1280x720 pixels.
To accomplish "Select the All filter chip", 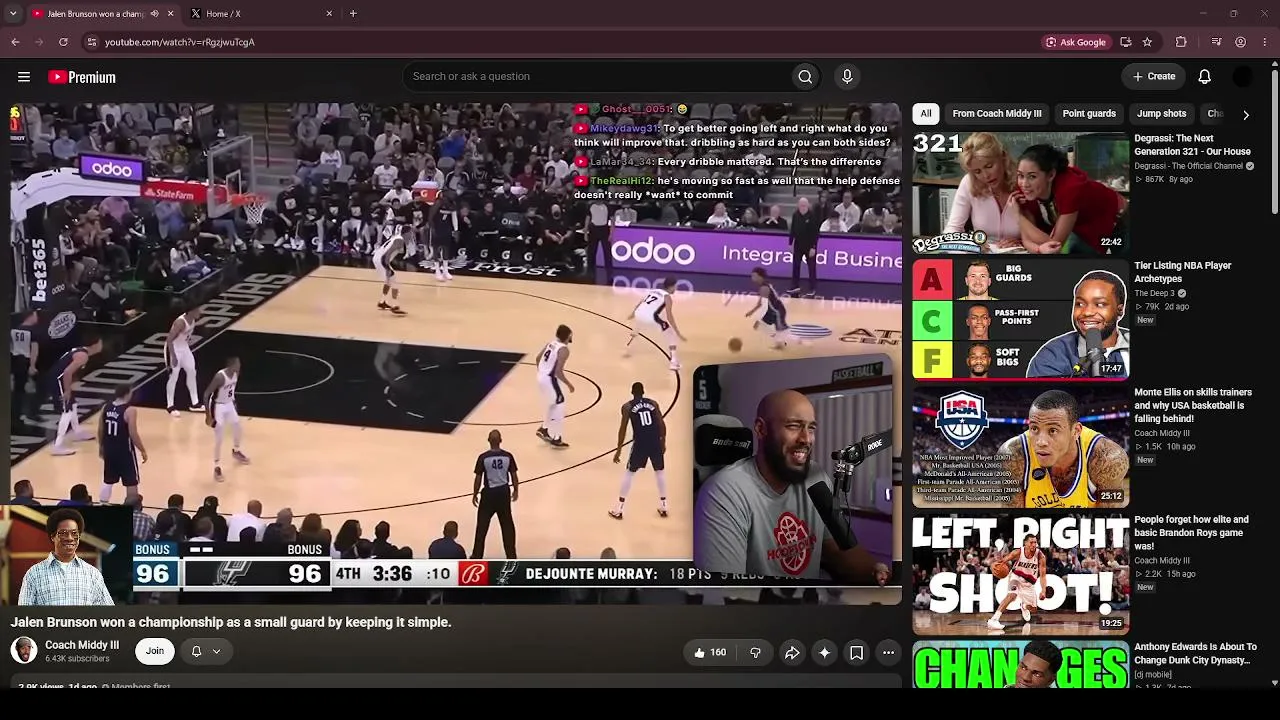I will [x=926, y=114].
